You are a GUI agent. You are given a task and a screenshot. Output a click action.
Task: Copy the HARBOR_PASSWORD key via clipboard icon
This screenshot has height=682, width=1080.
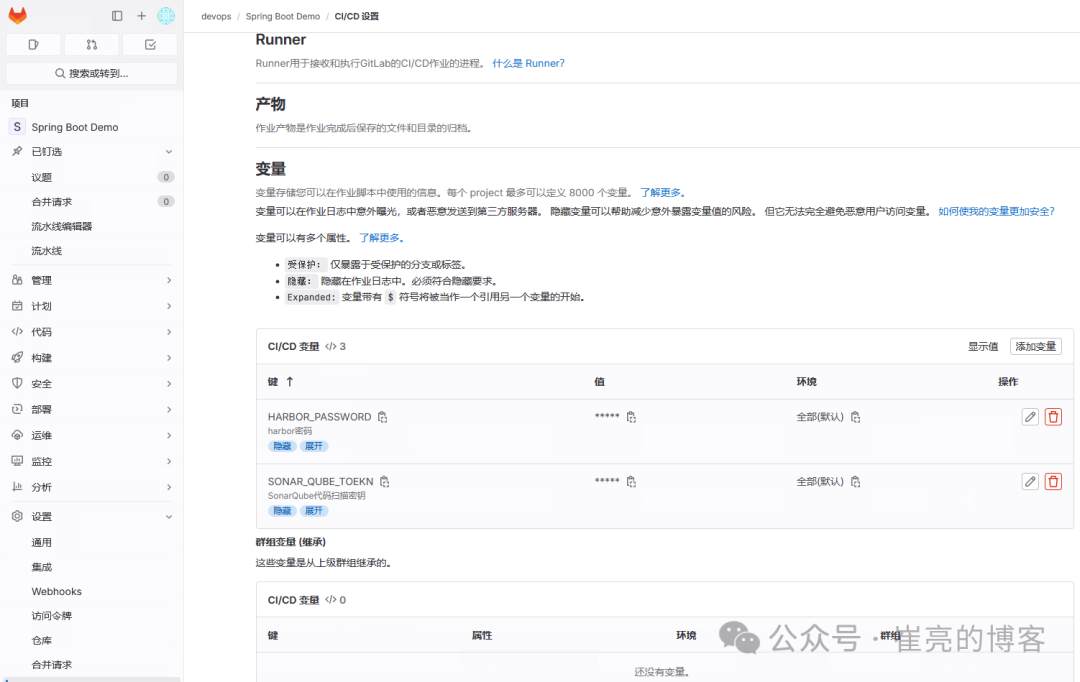pyautogui.click(x=382, y=416)
